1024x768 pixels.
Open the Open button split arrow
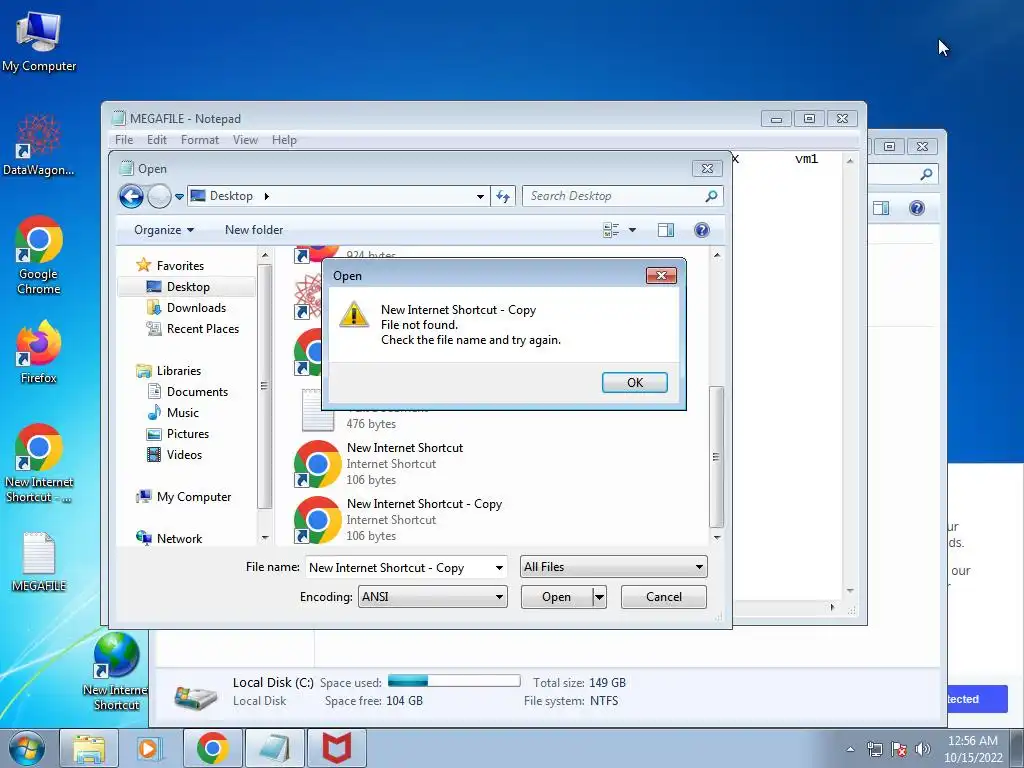[x=599, y=597]
